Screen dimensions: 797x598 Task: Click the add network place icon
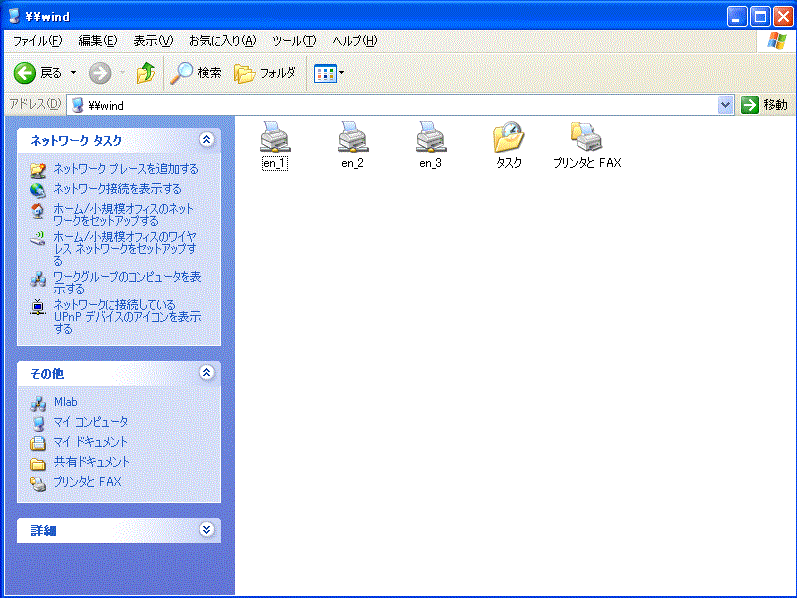coord(38,170)
